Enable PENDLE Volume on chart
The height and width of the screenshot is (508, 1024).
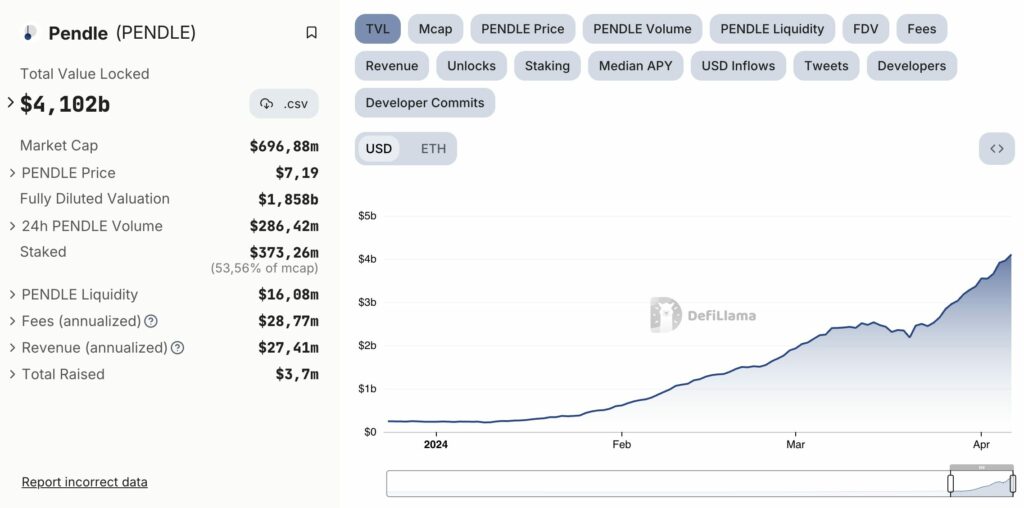point(642,29)
